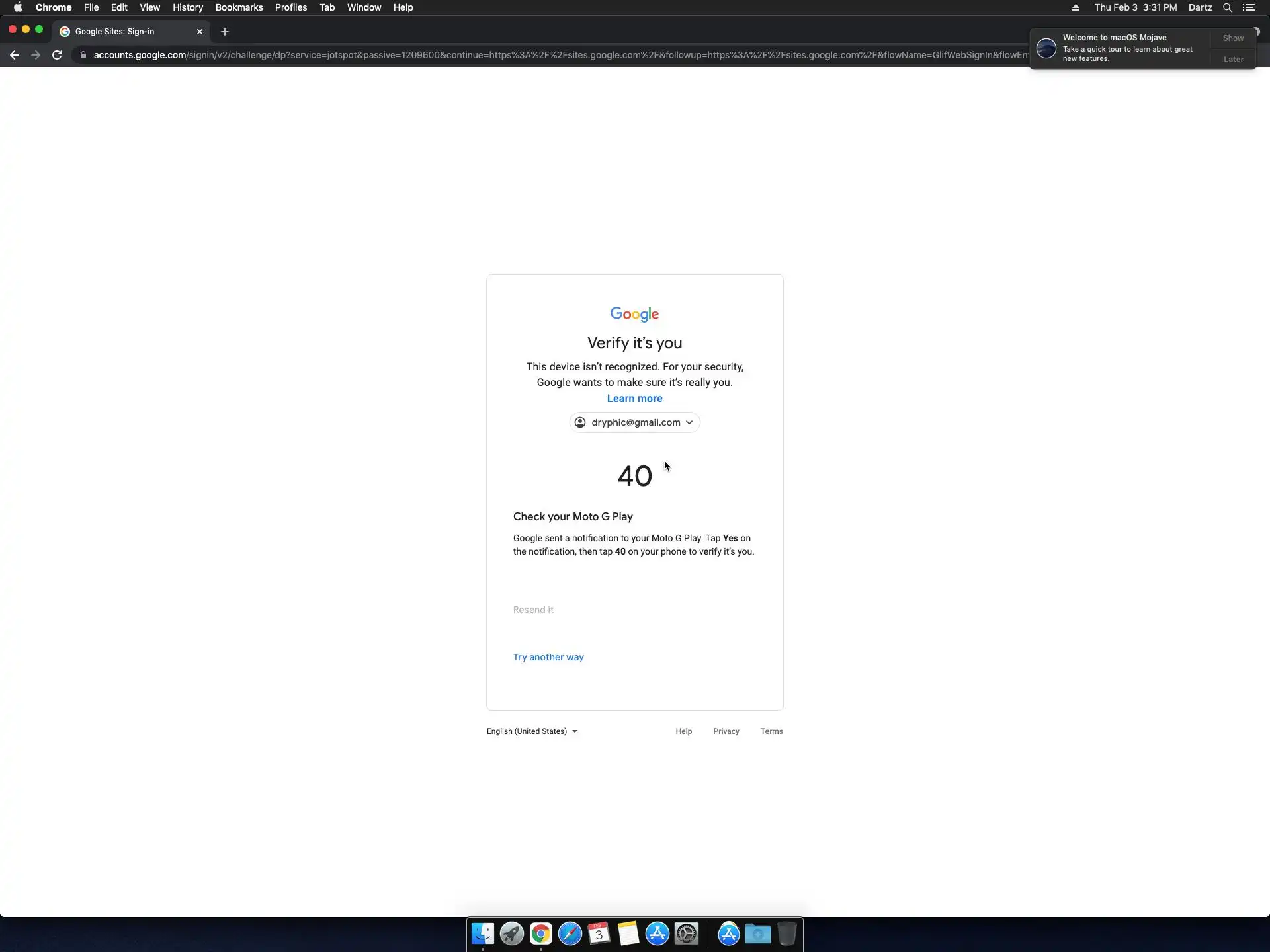Launch Safari from the dock
Screen dimensions: 1270x952
(x=570, y=933)
